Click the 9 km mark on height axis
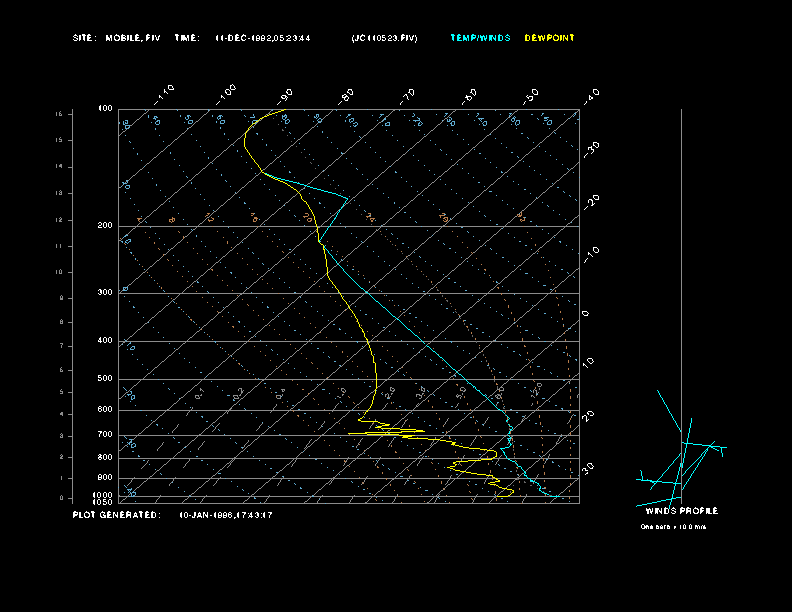 pyautogui.click(x=62, y=298)
